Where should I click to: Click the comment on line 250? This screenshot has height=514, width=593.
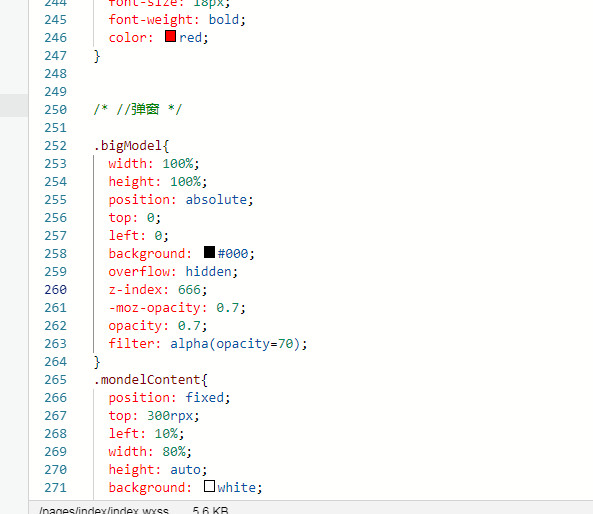tap(138, 110)
